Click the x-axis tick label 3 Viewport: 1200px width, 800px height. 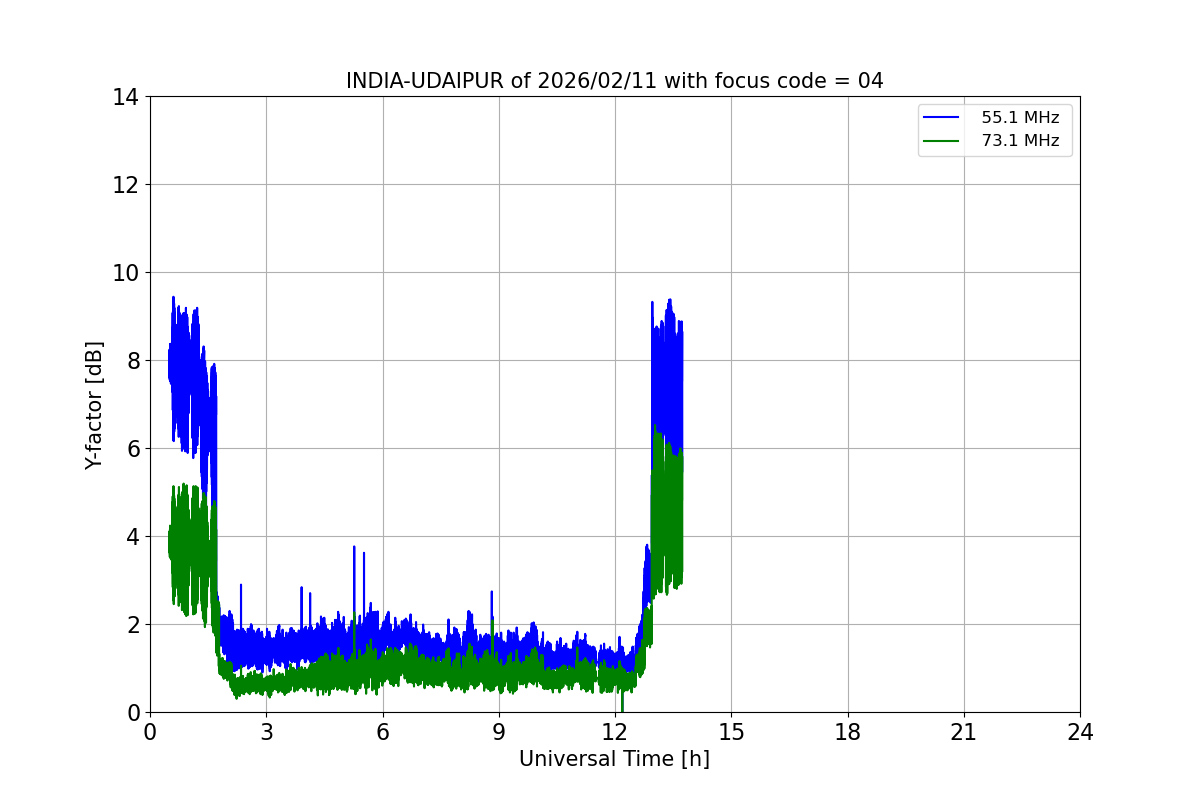[x=266, y=732]
